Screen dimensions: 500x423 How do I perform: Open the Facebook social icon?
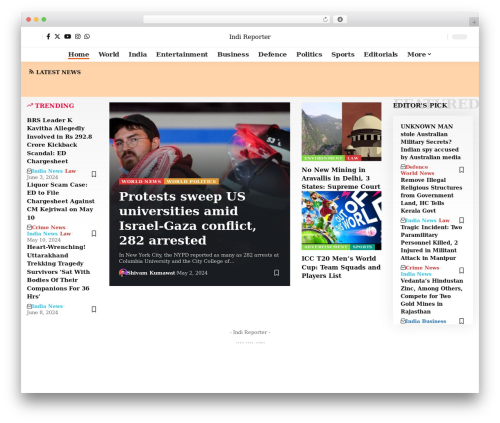pos(48,36)
